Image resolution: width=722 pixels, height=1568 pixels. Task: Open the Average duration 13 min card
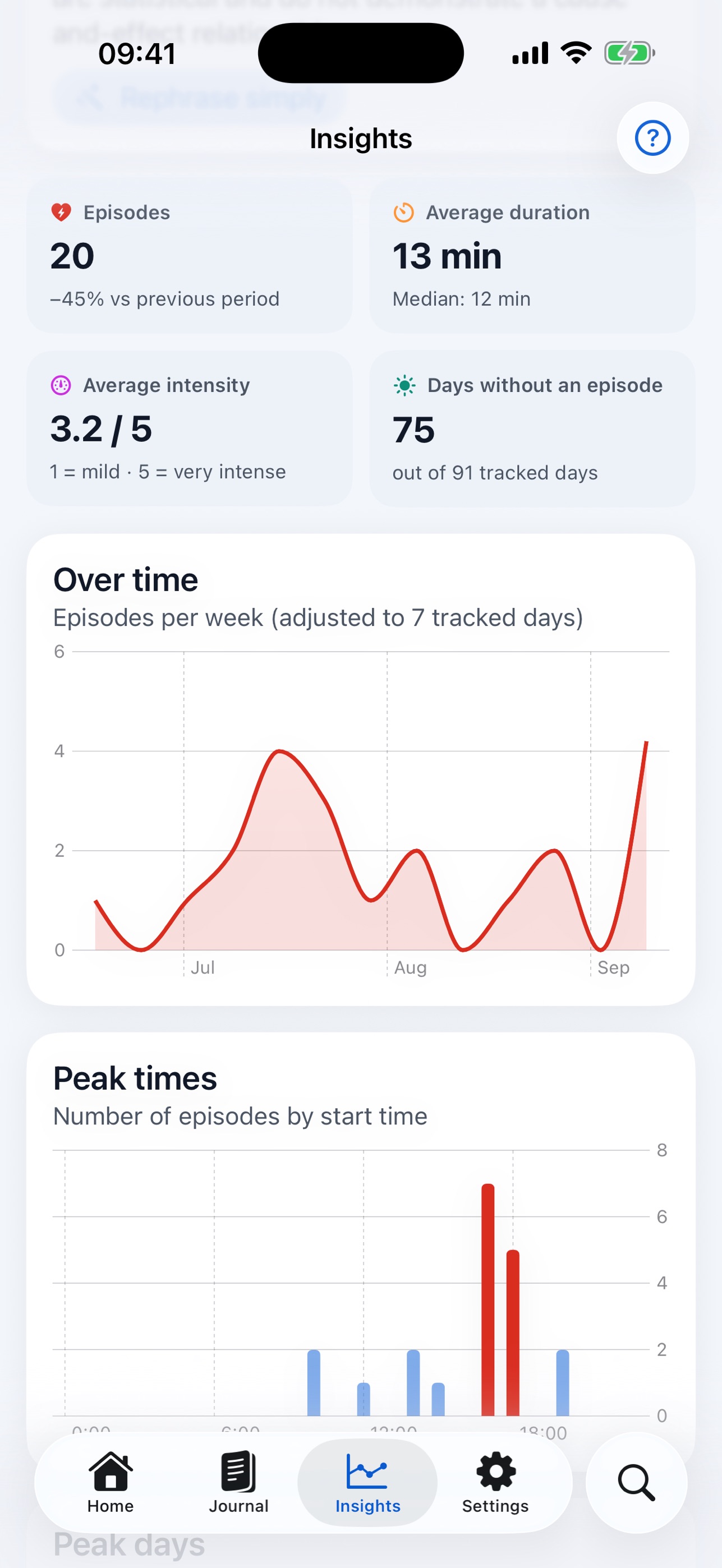tap(532, 256)
